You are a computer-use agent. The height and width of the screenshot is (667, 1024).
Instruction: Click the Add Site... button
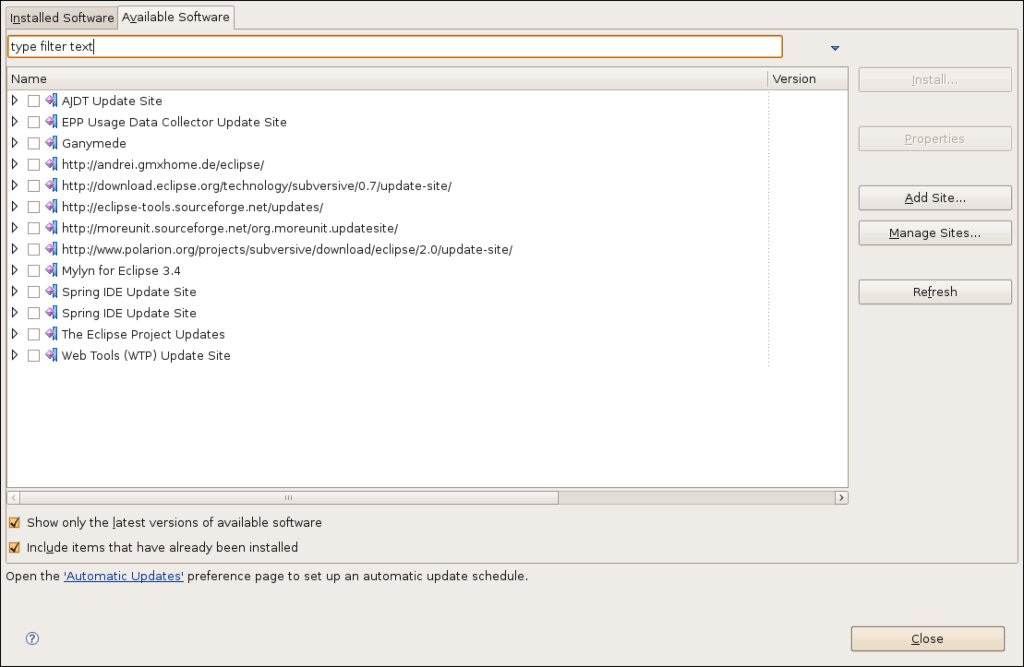(x=935, y=197)
